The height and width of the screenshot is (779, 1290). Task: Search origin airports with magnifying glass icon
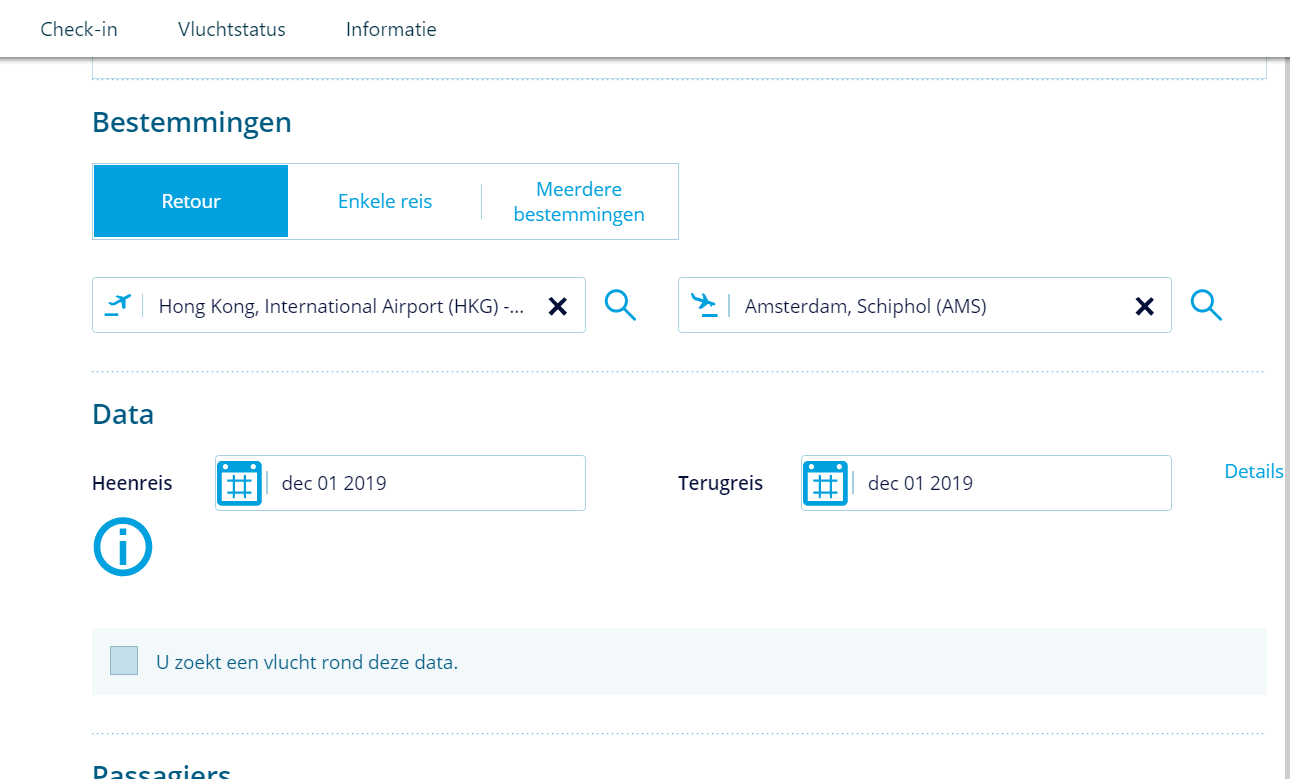click(621, 305)
